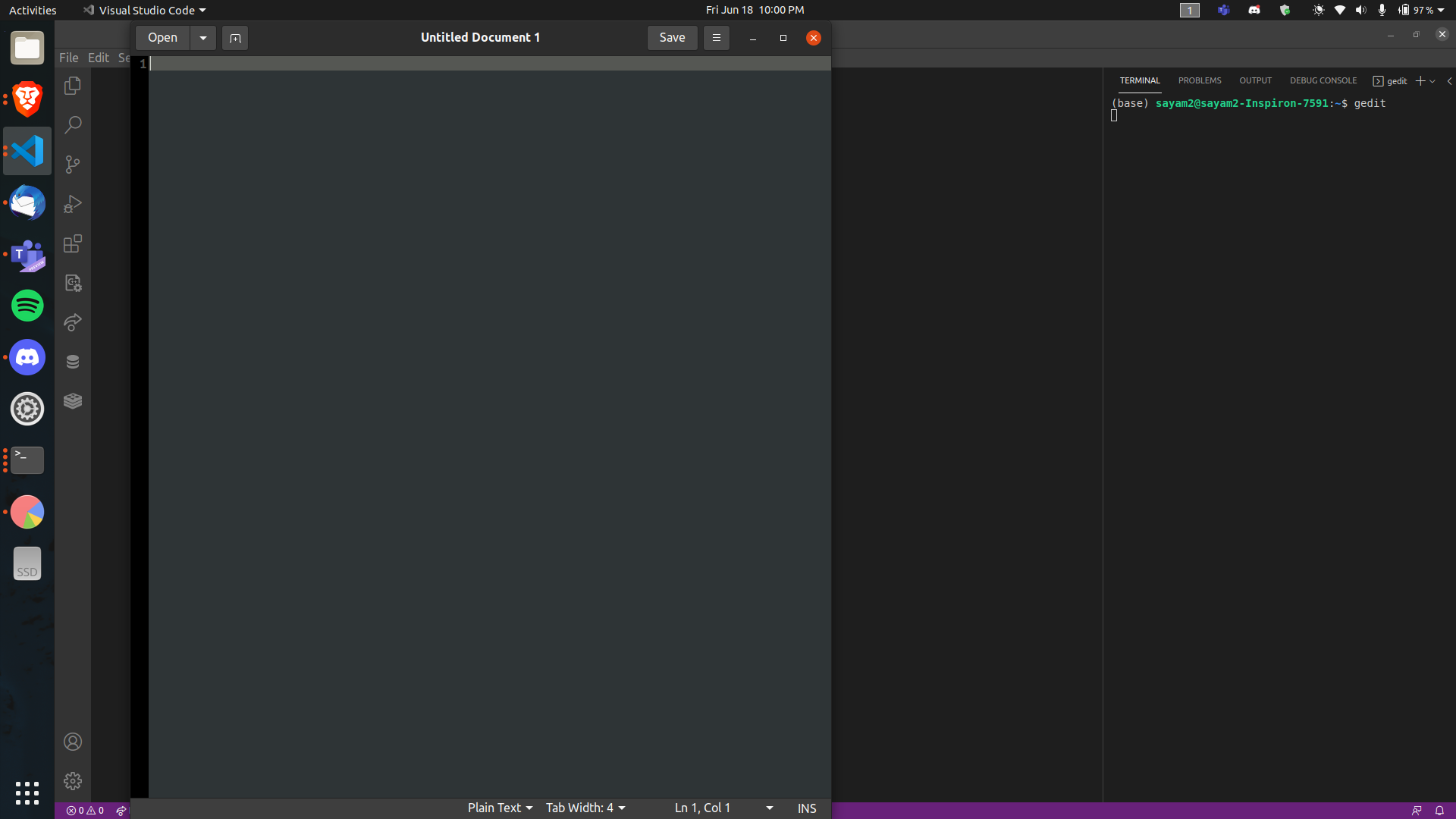Screen dimensions: 1456x819
Task: Launch Spotify from the dock
Action: [27, 306]
